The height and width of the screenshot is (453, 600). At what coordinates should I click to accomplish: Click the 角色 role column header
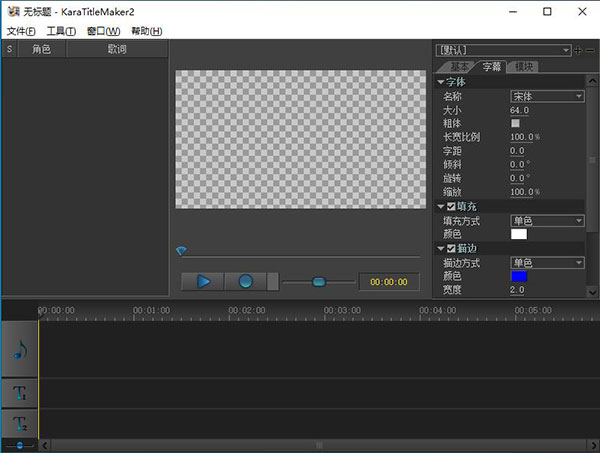(41, 49)
